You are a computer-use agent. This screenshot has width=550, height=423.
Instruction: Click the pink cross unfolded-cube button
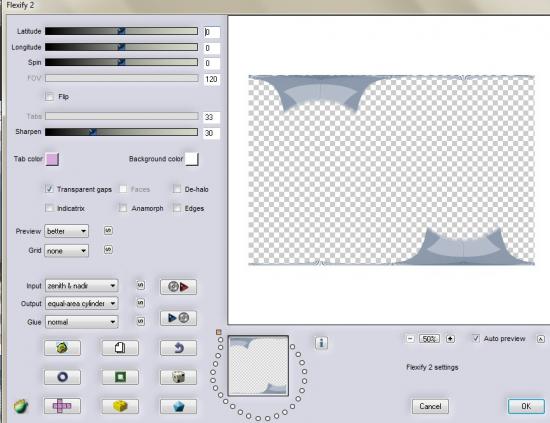point(62,406)
